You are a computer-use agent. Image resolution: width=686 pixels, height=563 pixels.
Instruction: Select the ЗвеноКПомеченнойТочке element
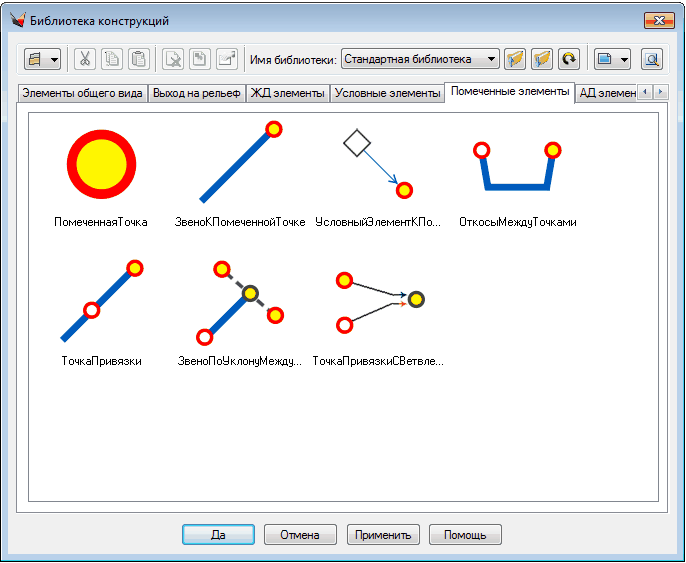pyautogui.click(x=239, y=163)
